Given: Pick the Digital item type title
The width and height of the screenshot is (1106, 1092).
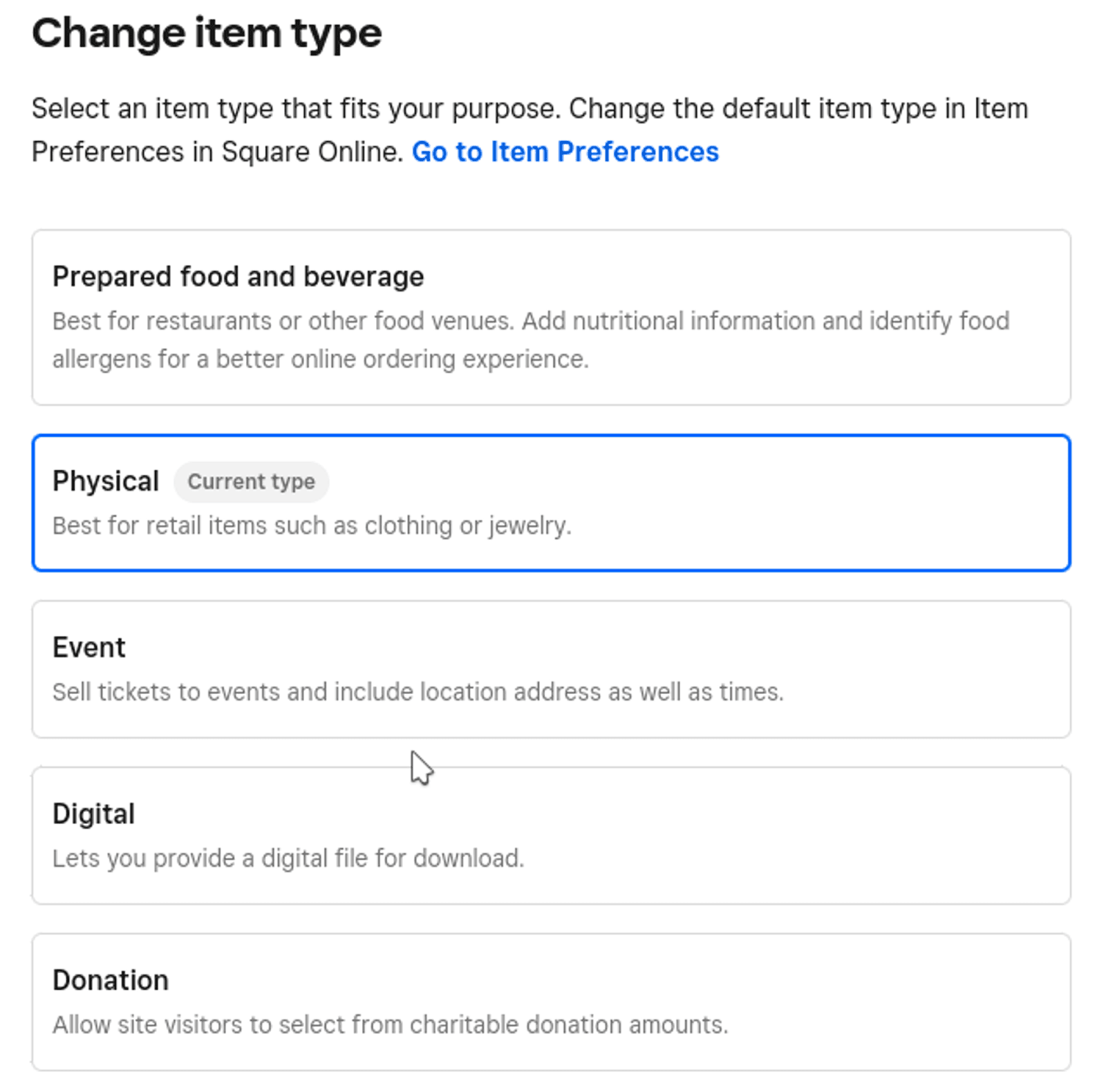Looking at the screenshot, I should (93, 814).
